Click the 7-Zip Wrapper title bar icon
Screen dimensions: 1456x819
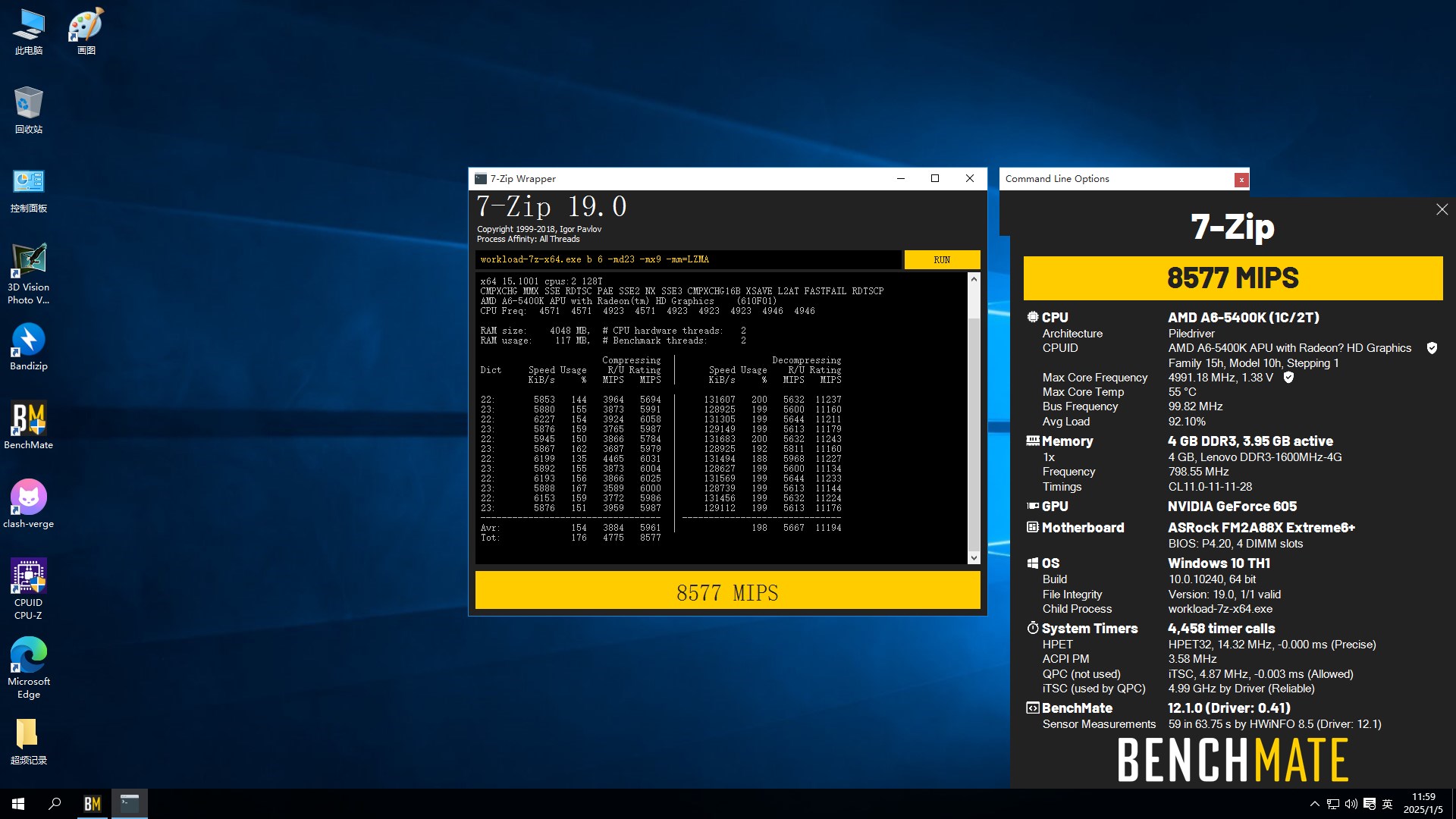pos(481,179)
